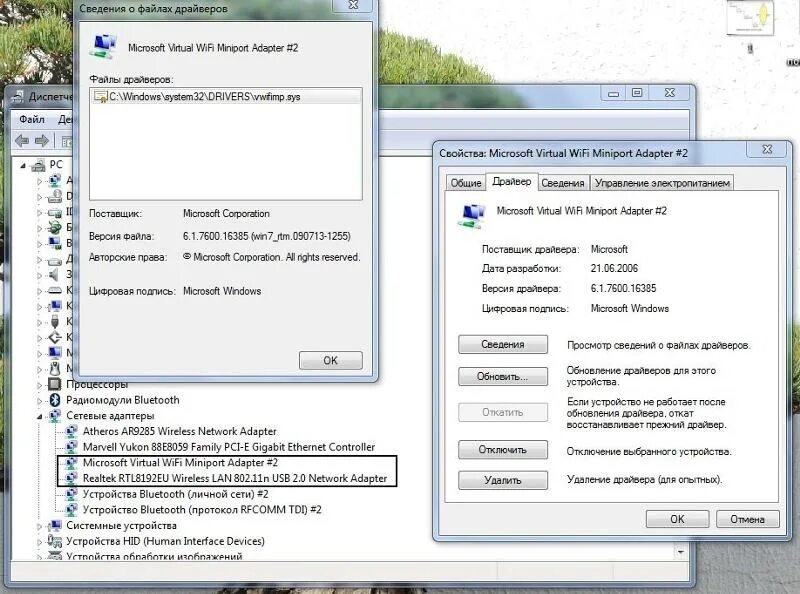800x594 pixels.
Task: Expand the mouse icon category node
Action: click(39, 369)
